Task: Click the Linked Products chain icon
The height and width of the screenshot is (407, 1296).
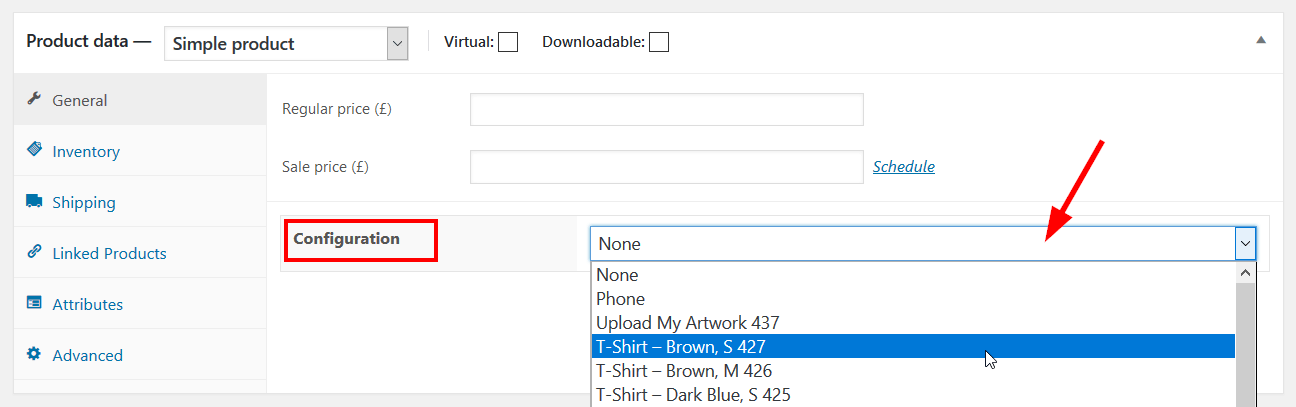Action: point(34,252)
